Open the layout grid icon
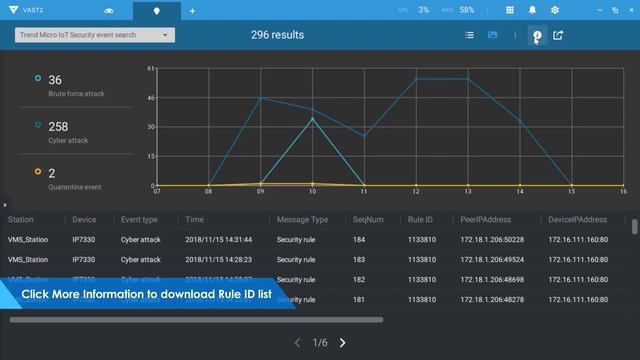 (510, 10)
